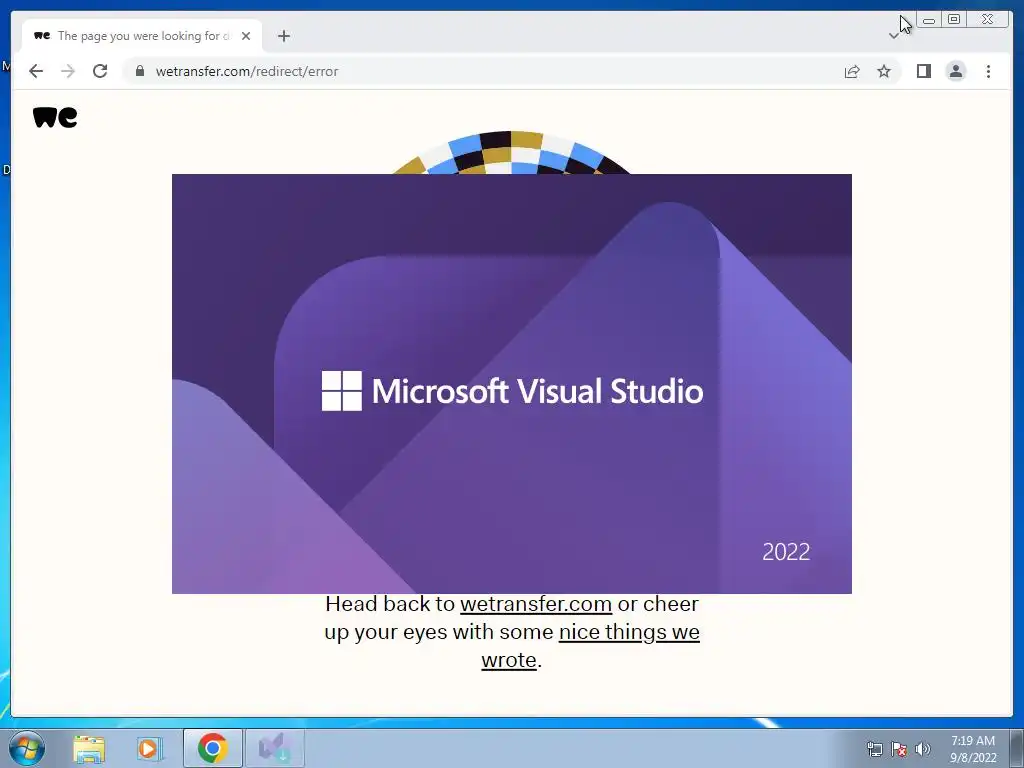This screenshot has width=1024, height=768.
Task: Open Windows Explorer from the taskbar
Action: [x=89, y=748]
